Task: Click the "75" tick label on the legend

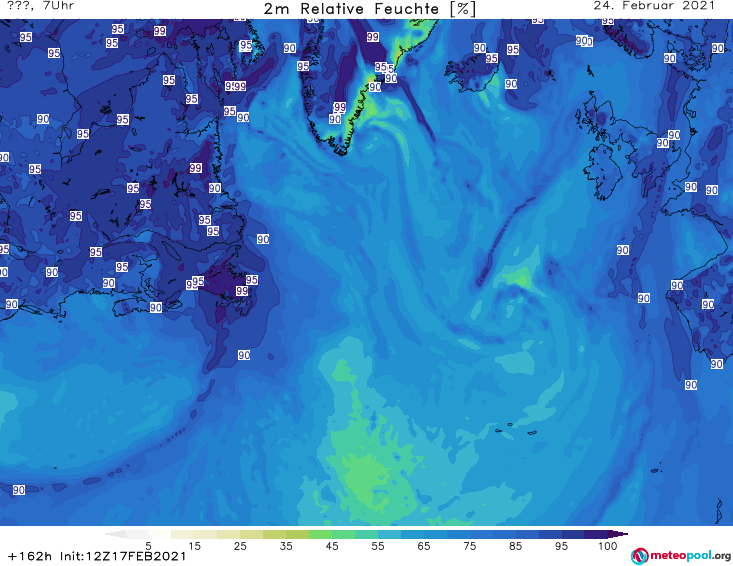Action: click(469, 546)
